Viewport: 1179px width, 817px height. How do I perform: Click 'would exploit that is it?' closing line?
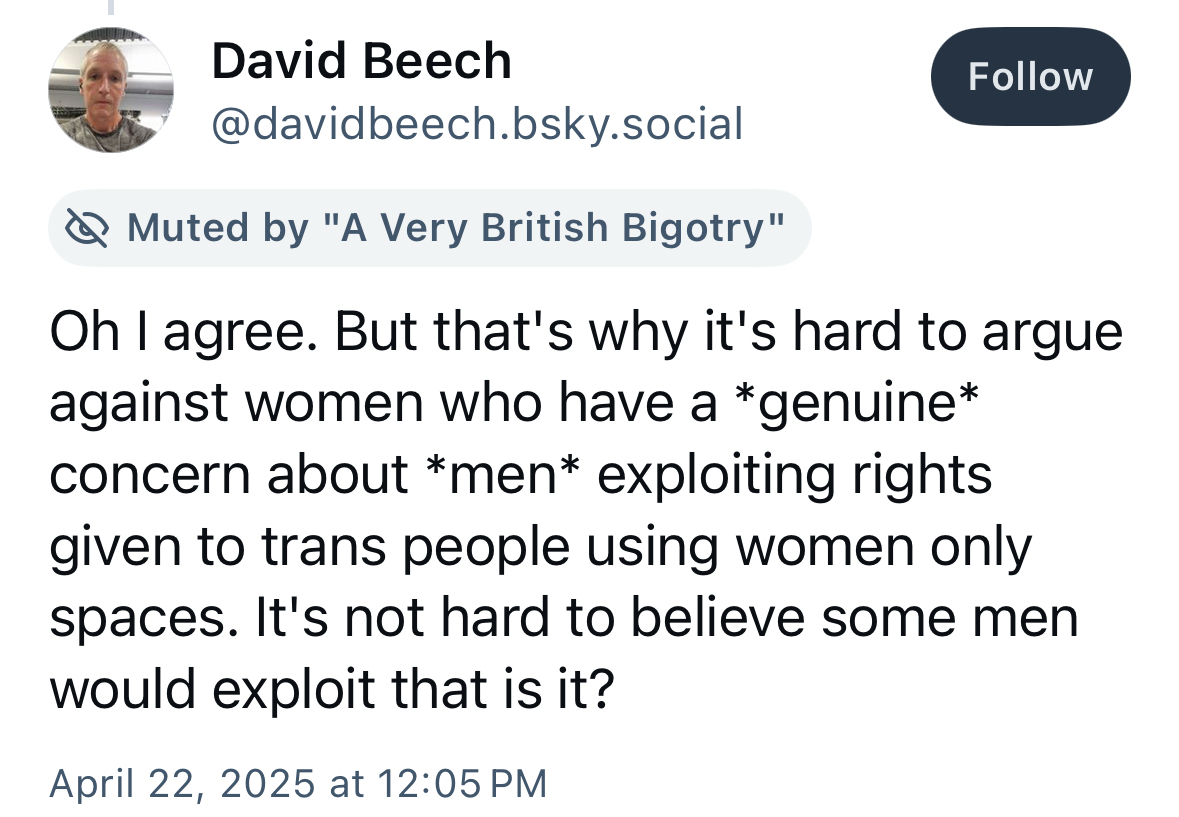[330, 689]
